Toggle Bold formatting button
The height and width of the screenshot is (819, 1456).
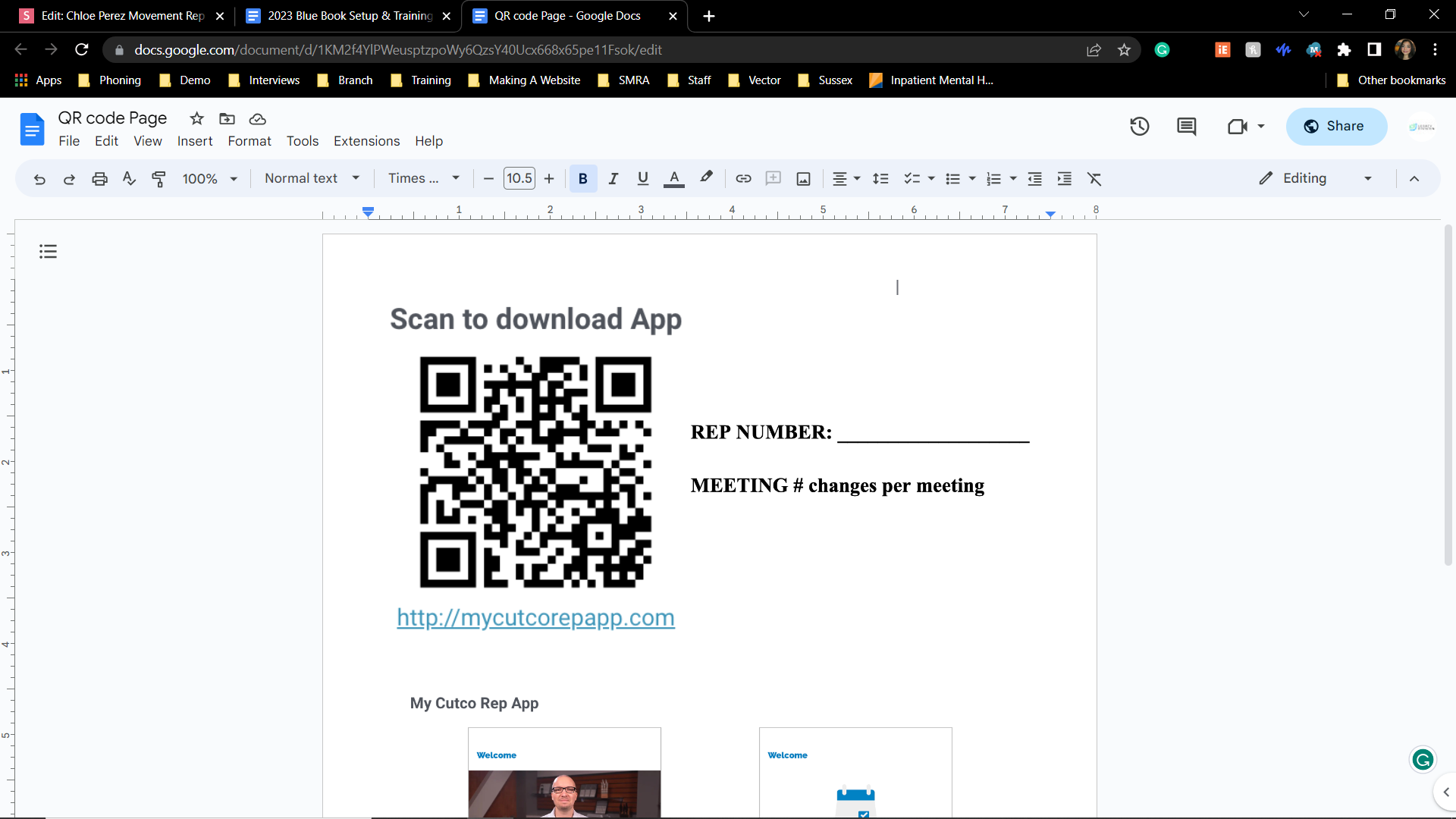click(582, 179)
